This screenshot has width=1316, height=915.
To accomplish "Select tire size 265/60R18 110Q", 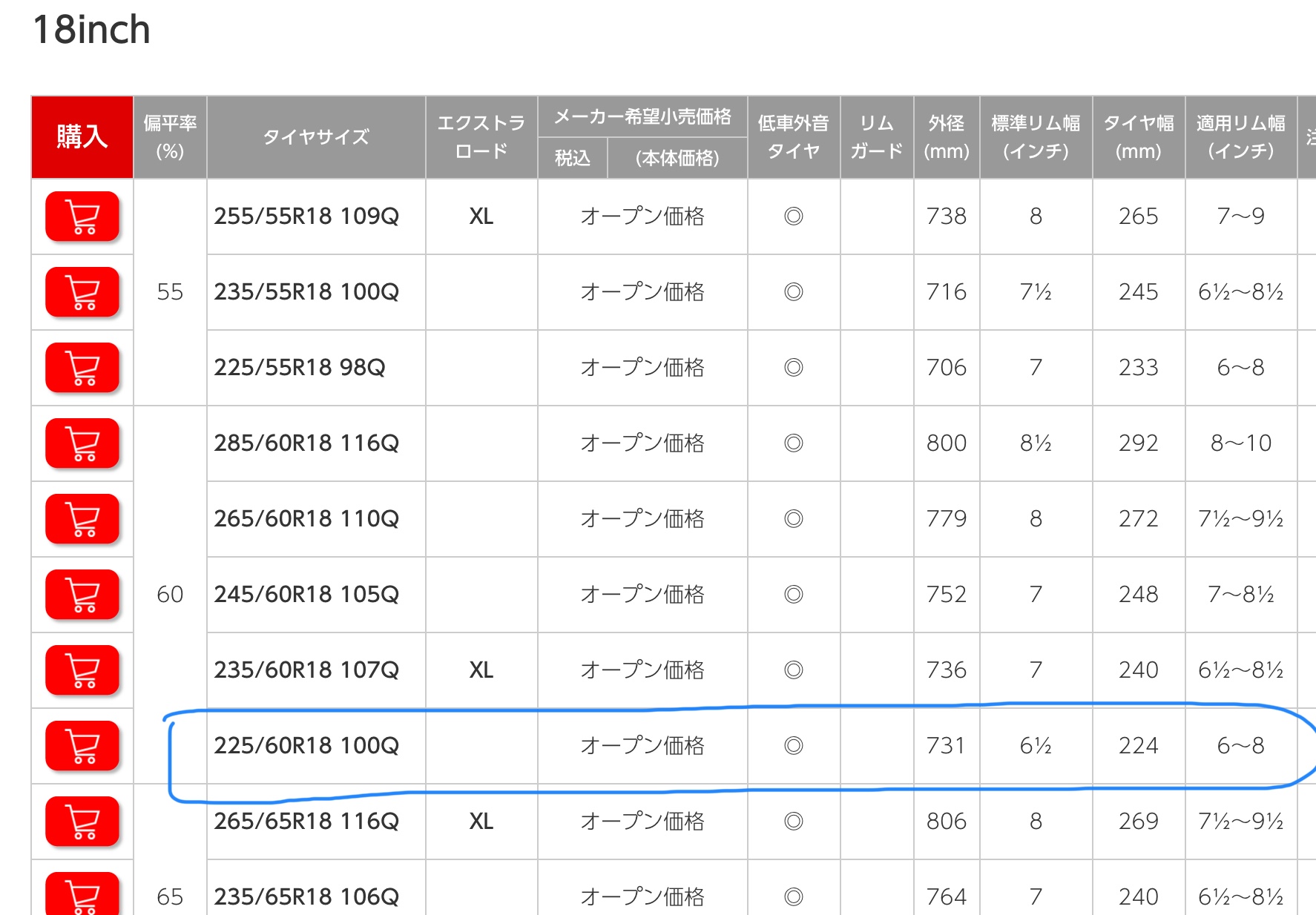I will (x=306, y=519).
